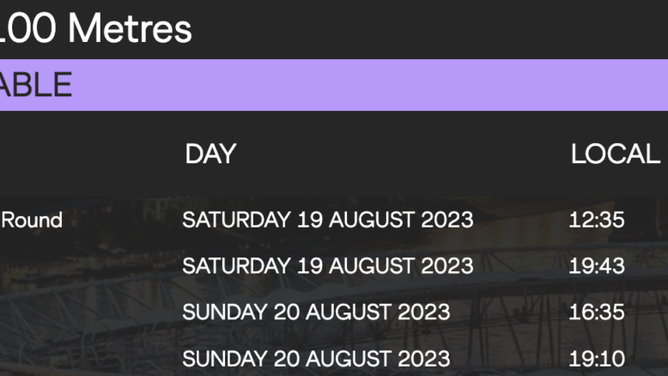Screen dimensions: 668x376
Task: Click the 19:43 local time entry
Action: pos(596,266)
